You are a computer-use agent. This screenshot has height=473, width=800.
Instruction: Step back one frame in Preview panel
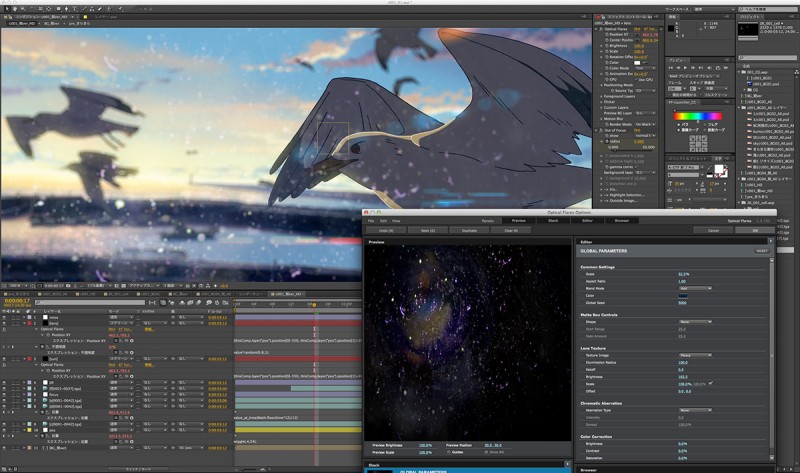point(678,68)
